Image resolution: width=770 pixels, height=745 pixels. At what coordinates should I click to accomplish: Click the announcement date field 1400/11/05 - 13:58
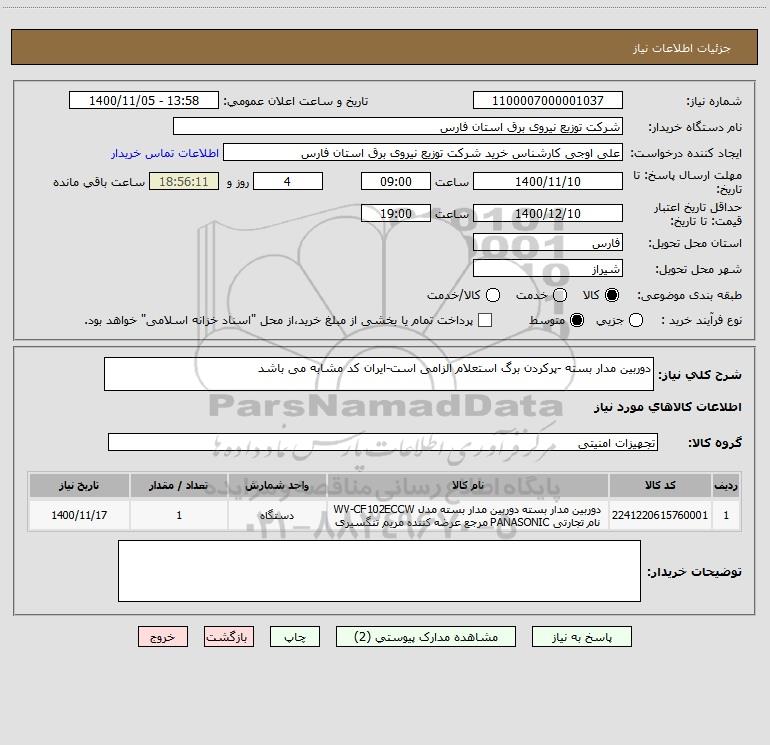click(x=144, y=101)
